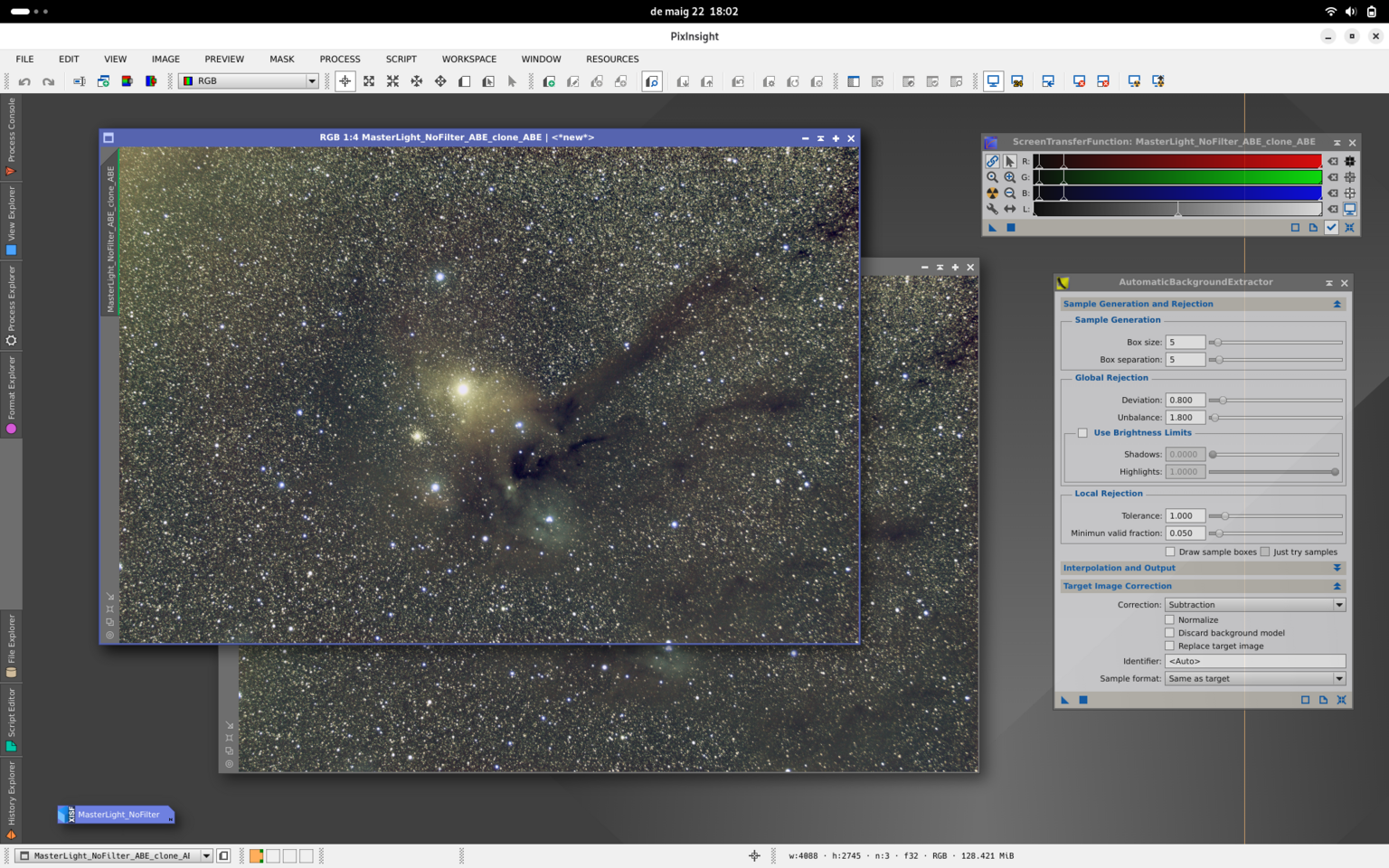Check Discard background model

pos(1170,633)
